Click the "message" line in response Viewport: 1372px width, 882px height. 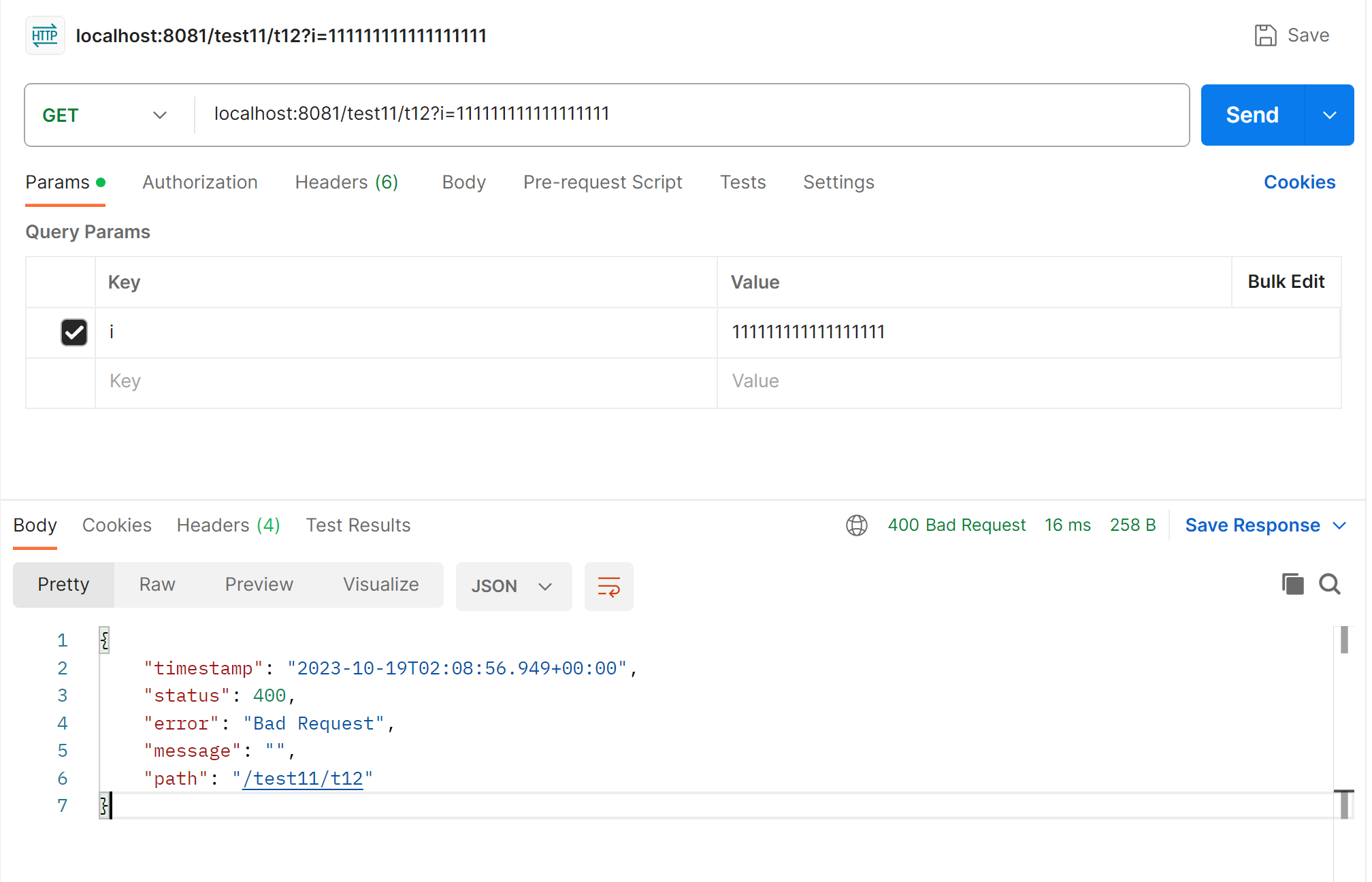[219, 751]
